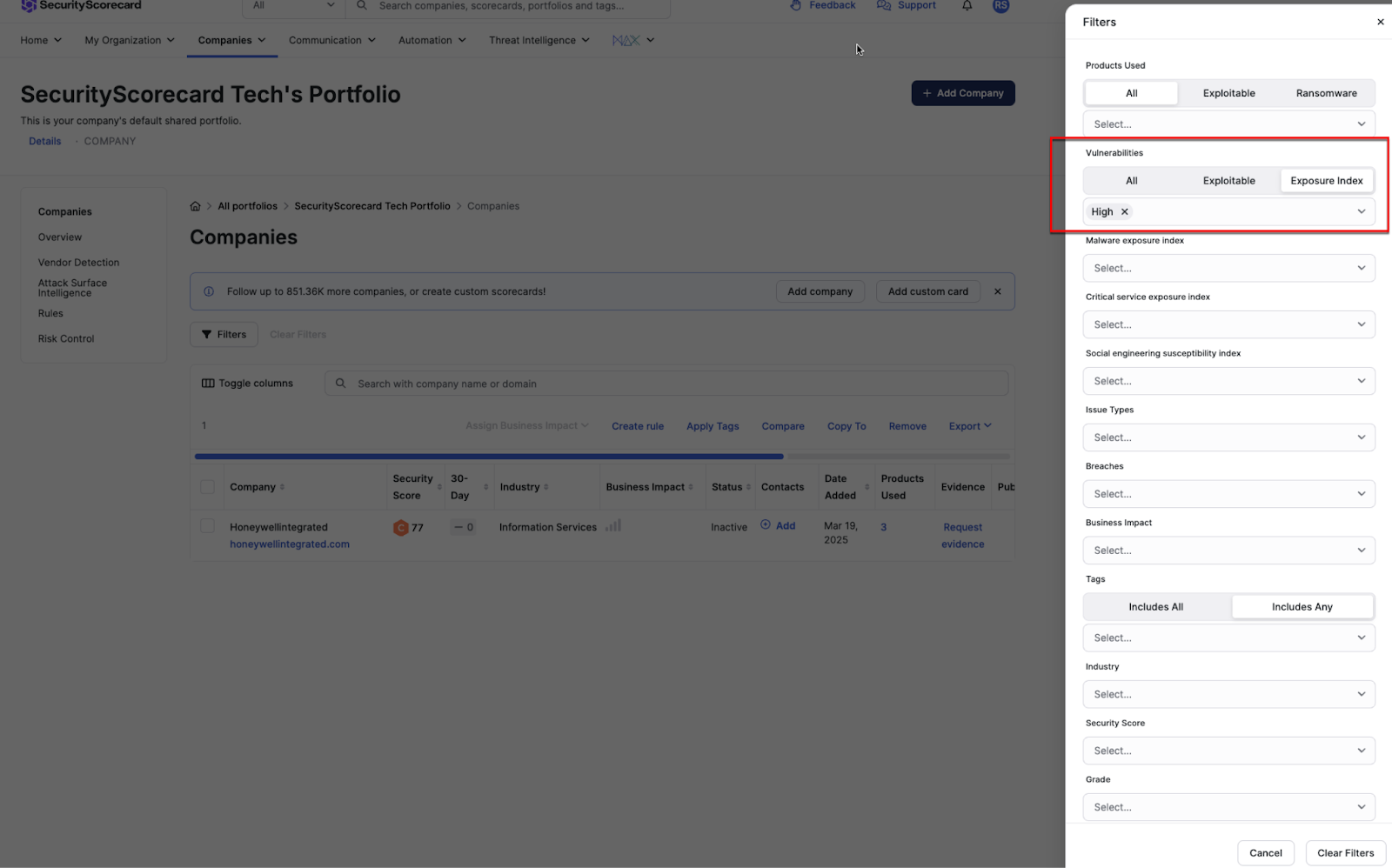1392x868 pixels.
Task: Click the Add contact plus icon
Action: coord(766,524)
